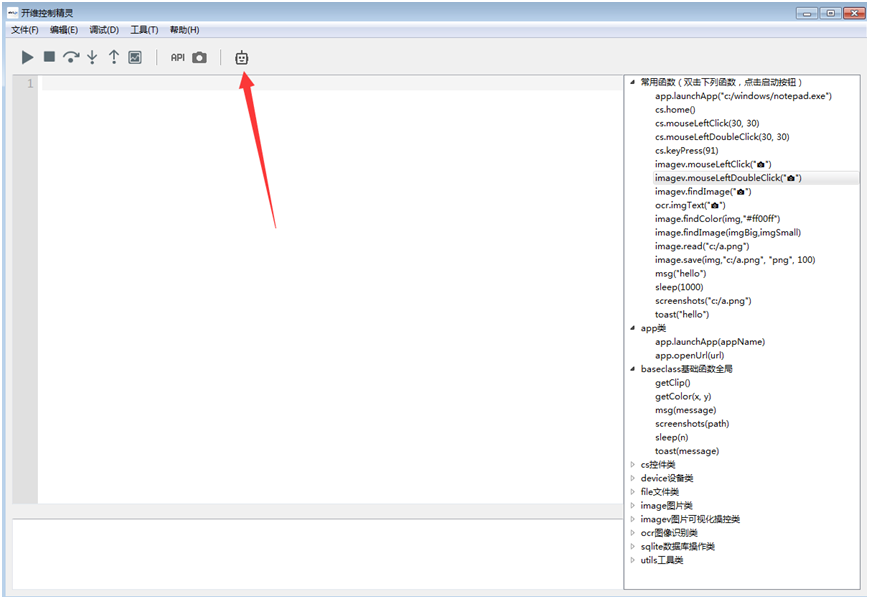
Task: Select app.launchApp(appName) under app类
Action: pos(710,342)
